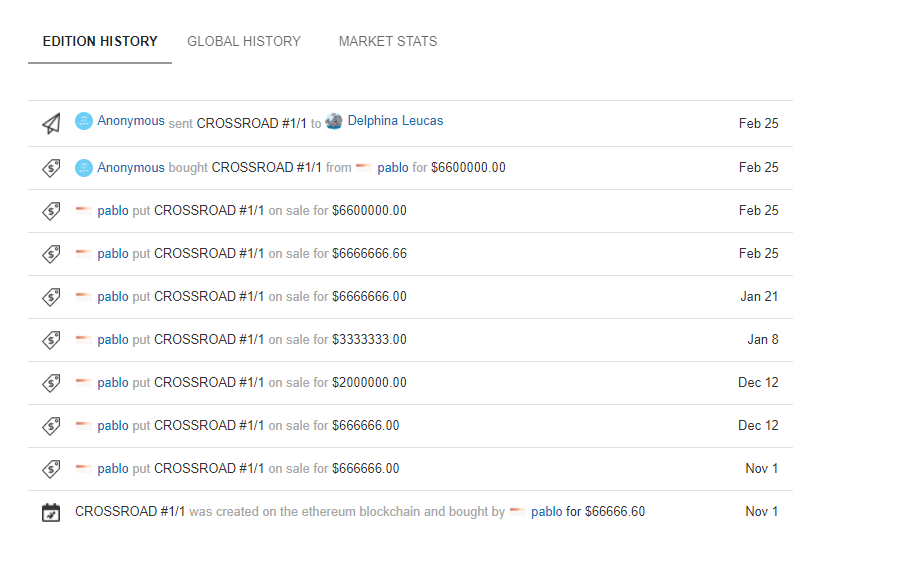Viewport: 900px width, 568px height.
Task: Click pablo avatar on the $6600000.00 sale listing
Action: pyautogui.click(x=84, y=211)
